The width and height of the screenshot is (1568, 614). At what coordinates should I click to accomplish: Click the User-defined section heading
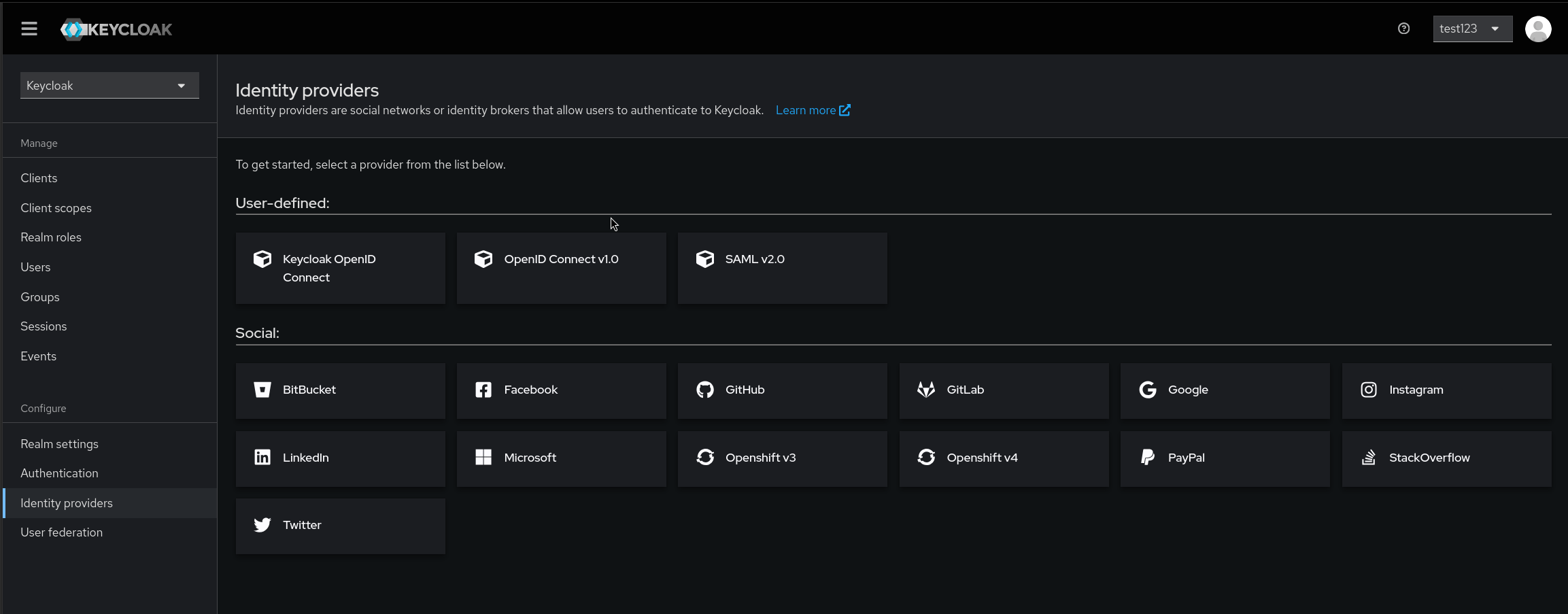tap(282, 203)
